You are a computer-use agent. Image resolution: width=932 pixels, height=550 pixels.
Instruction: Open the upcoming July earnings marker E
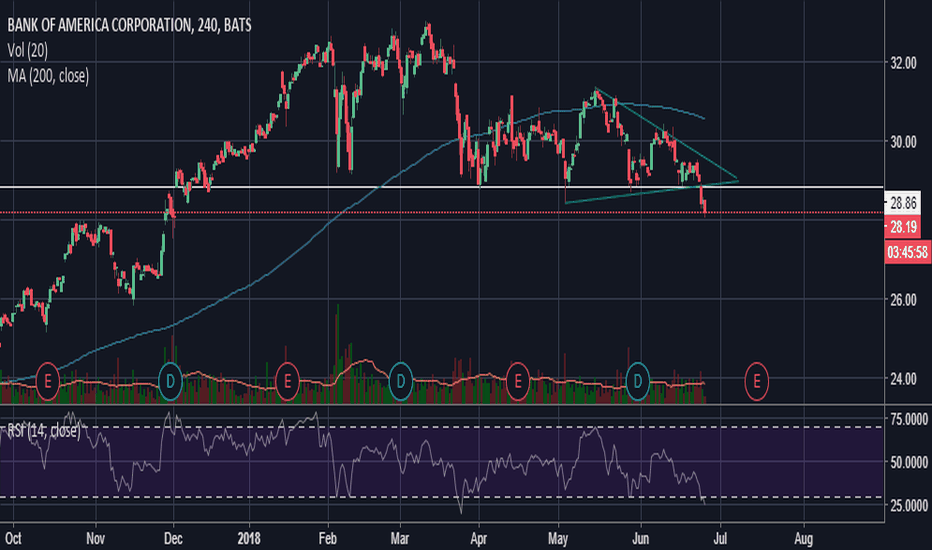click(x=757, y=381)
